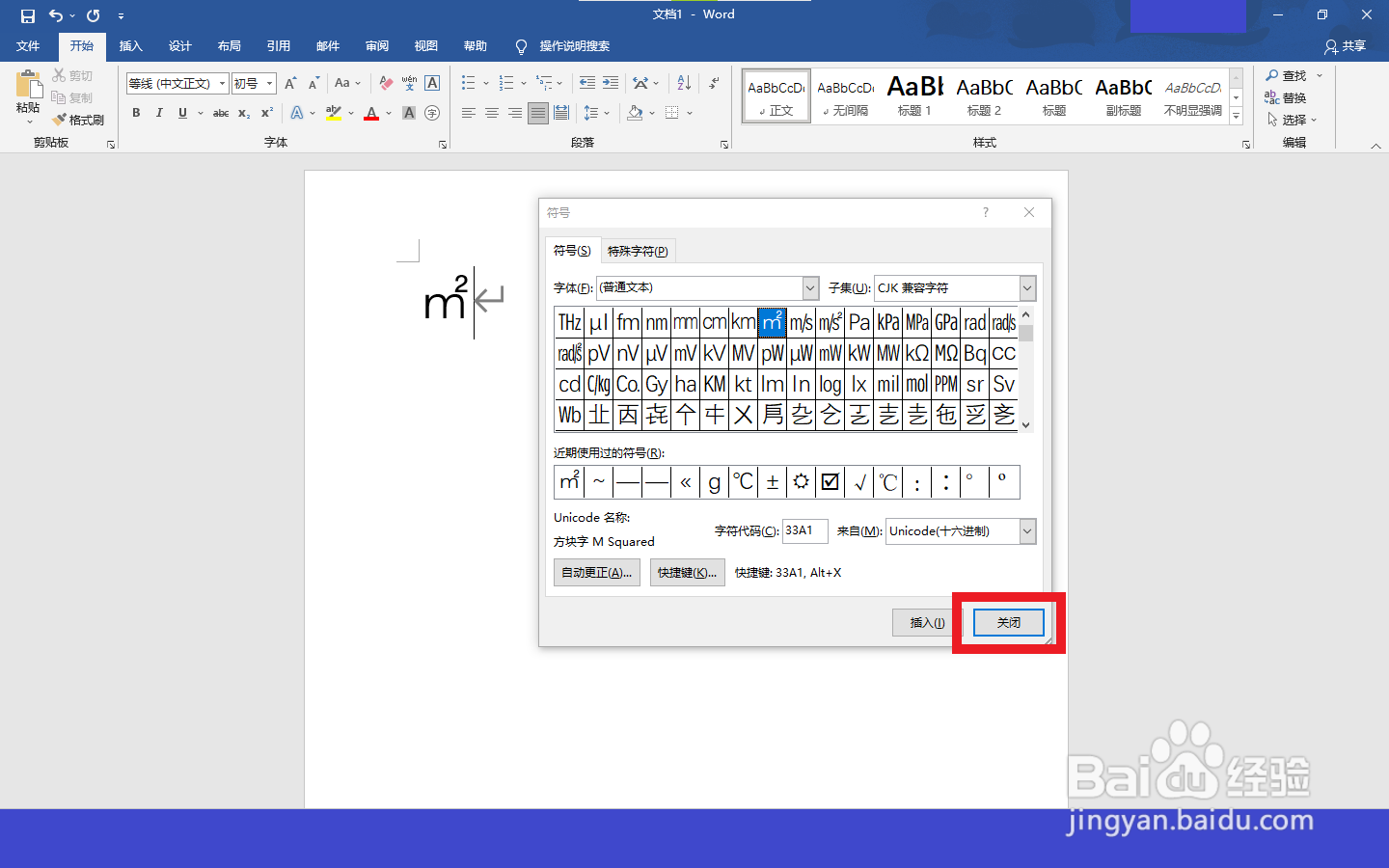Click the 快捷键(K) shortcut key button
1389x868 pixels.
tap(687, 572)
